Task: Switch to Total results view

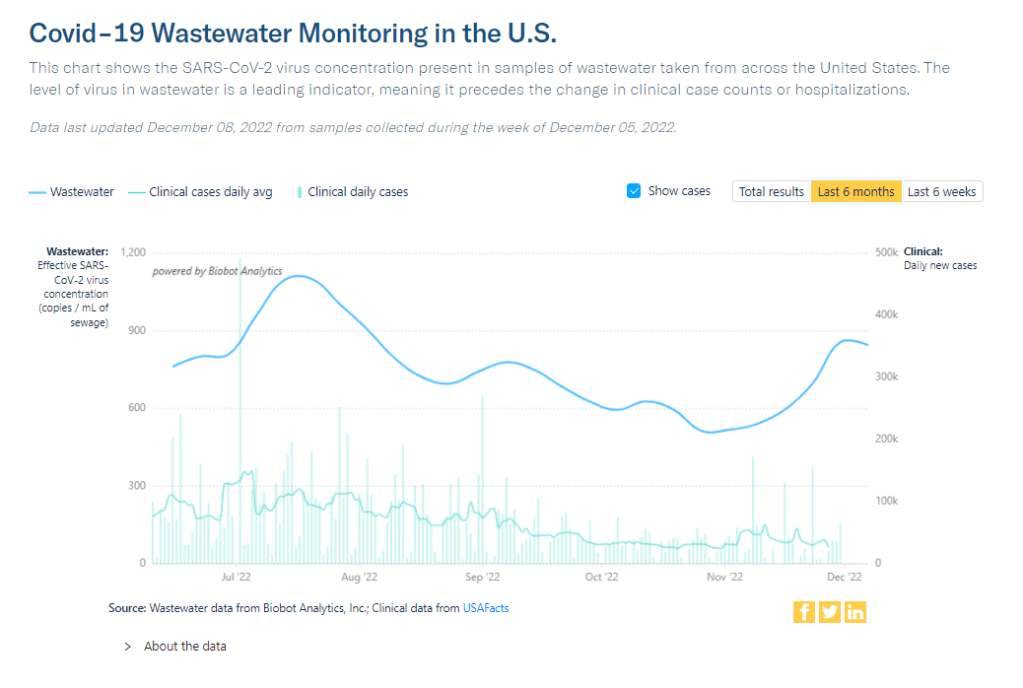Action: [771, 191]
